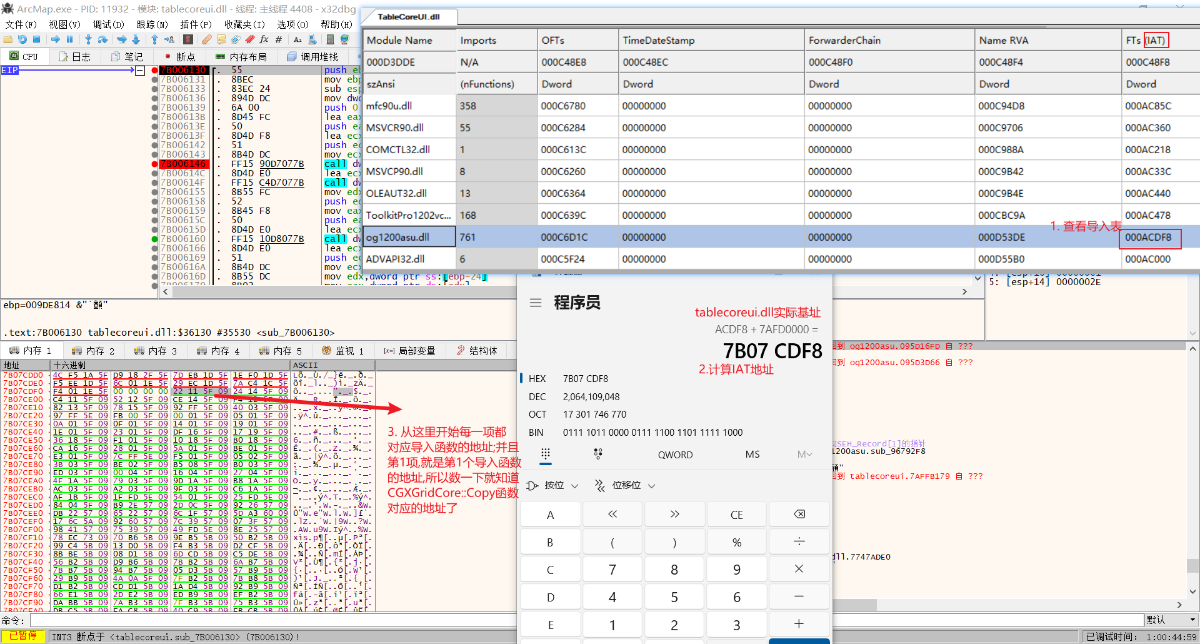This screenshot has width=1200, height=644.
Task: Click the MS memory store button
Action: 752,454
